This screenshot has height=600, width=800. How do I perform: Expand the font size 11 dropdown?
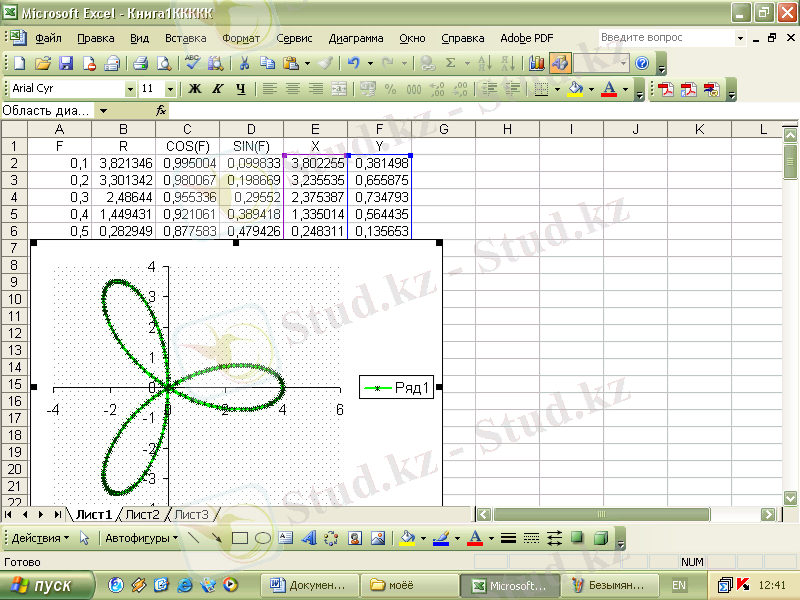[170, 89]
